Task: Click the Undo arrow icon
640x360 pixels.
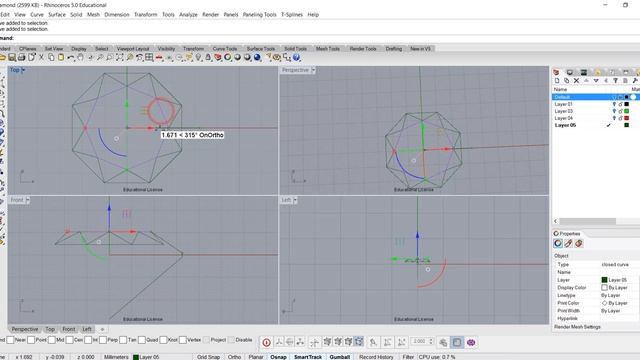Action: (71, 58)
